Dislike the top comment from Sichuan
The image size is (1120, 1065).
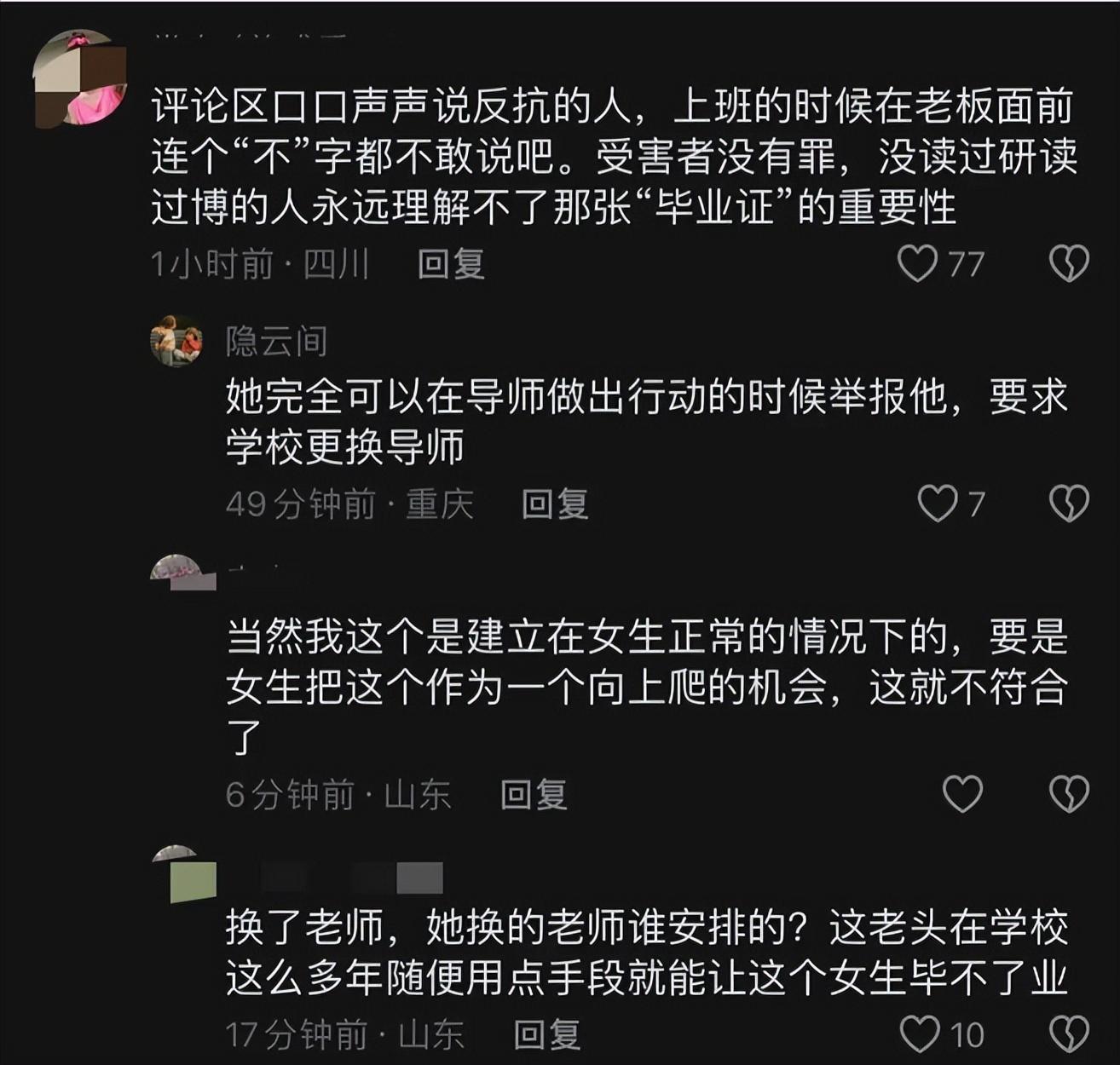[x=1069, y=264]
